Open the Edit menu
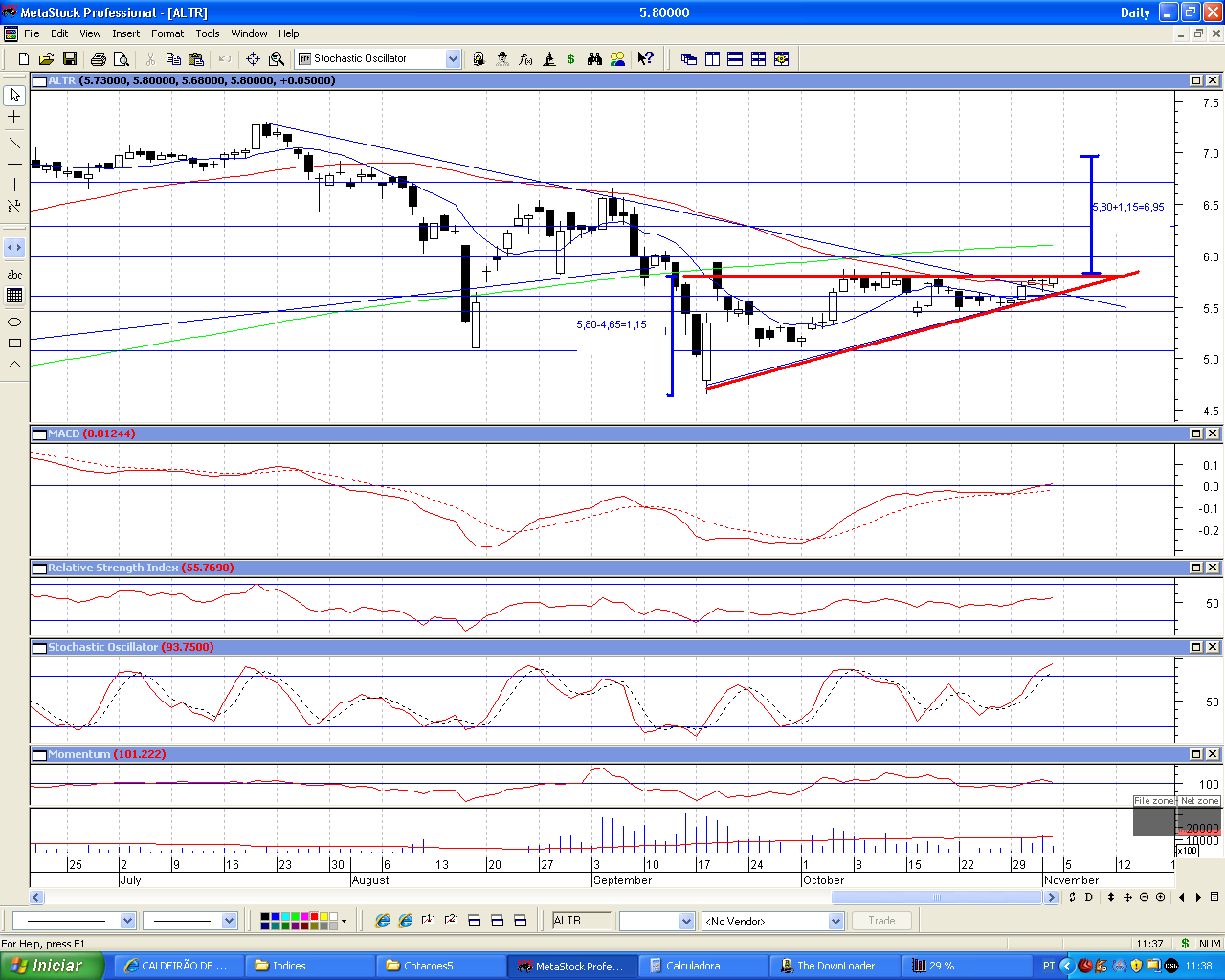1225x980 pixels. (x=59, y=33)
